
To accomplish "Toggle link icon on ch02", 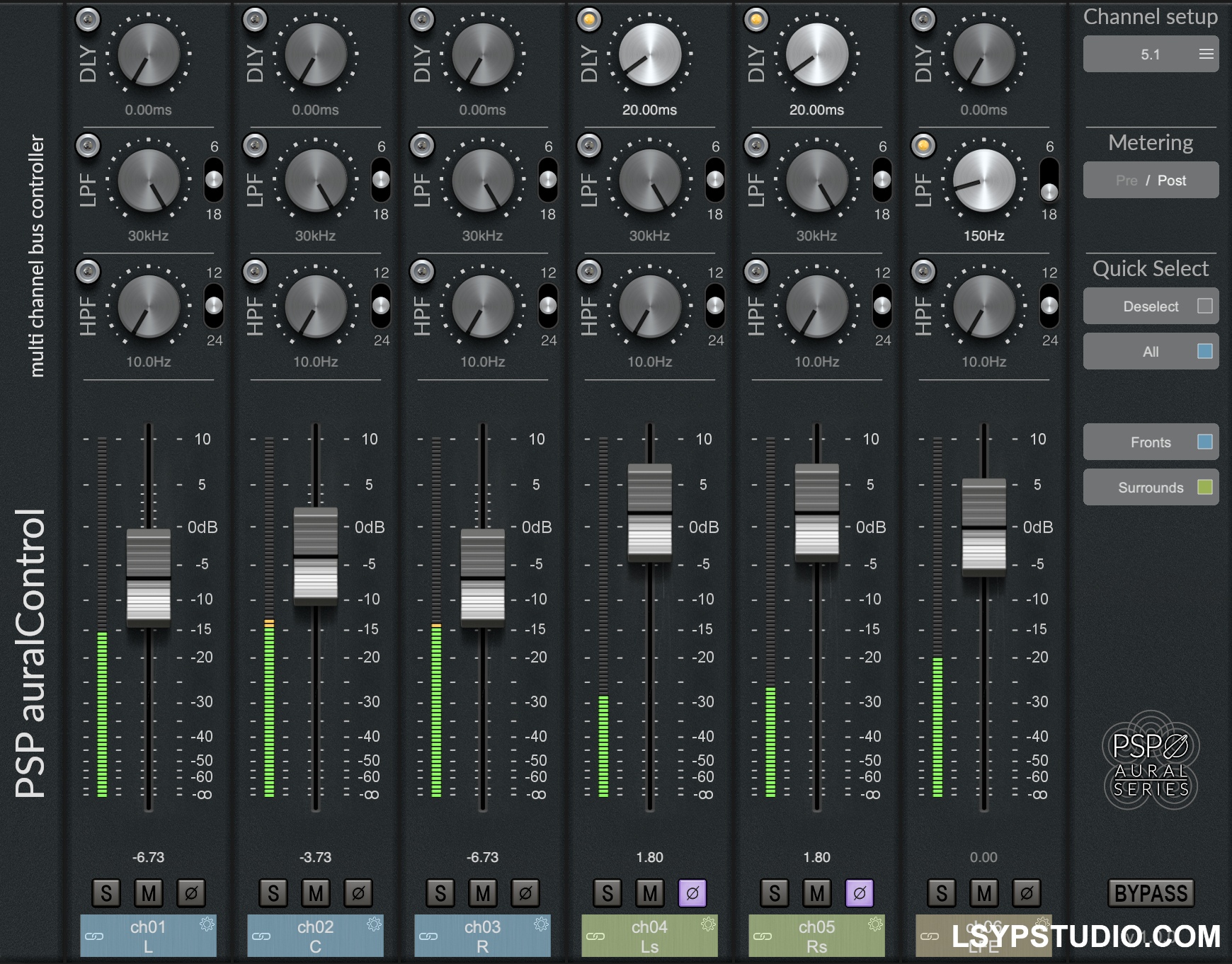I will (x=261, y=936).
